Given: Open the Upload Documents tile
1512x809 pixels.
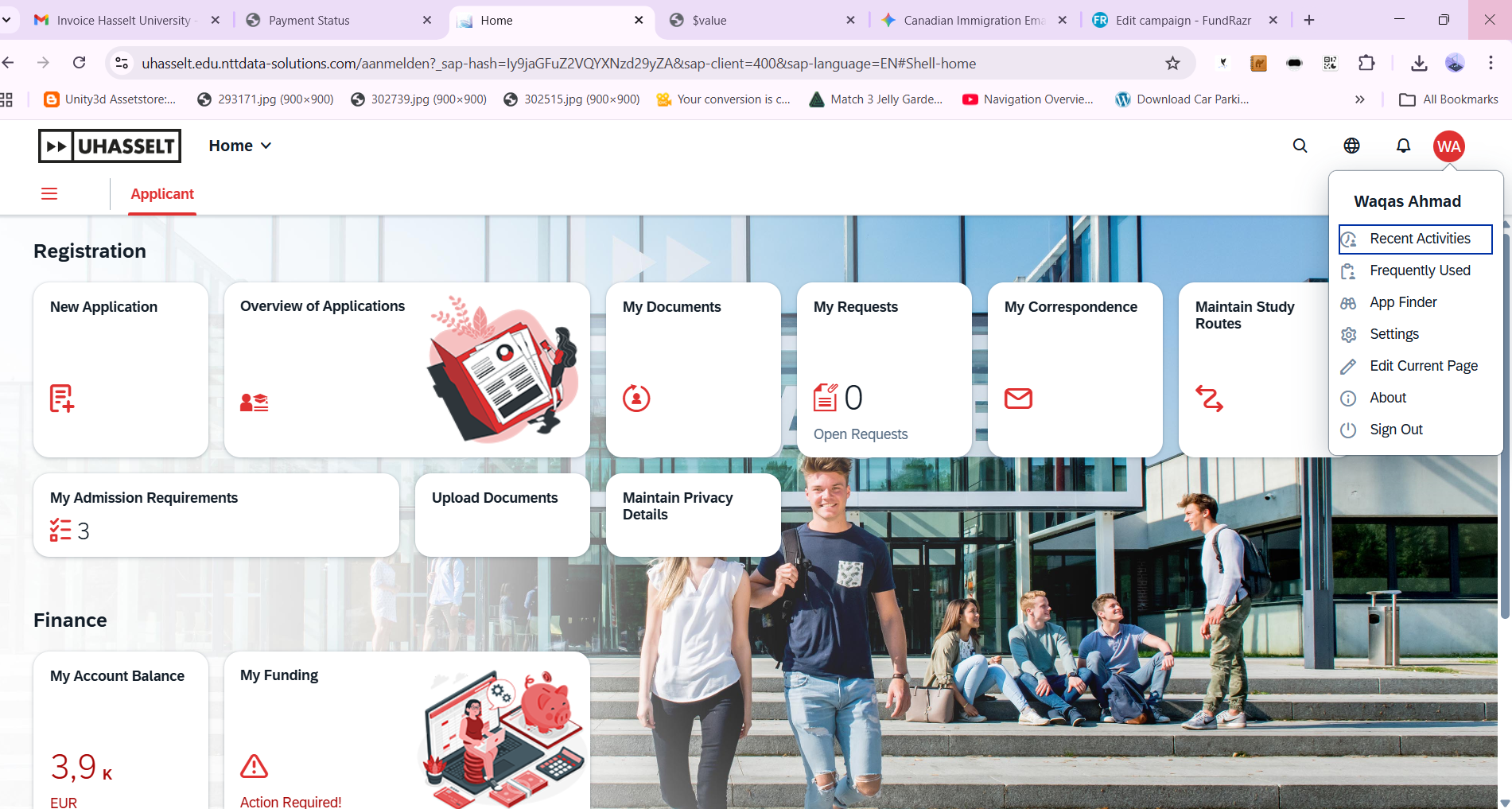Looking at the screenshot, I should coord(502,515).
